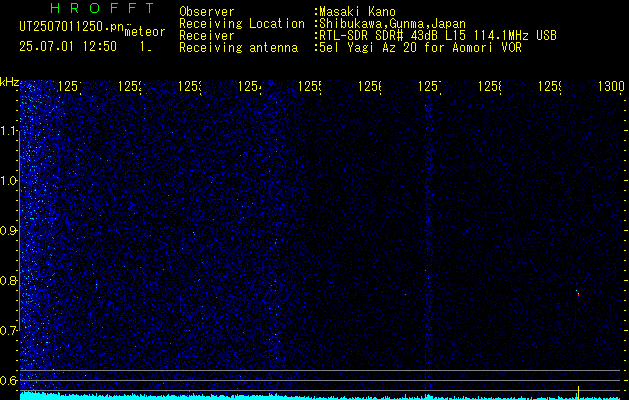Click the 1252 time axis marker
The width and height of the screenshot is (629, 400).
[x=130, y=87]
